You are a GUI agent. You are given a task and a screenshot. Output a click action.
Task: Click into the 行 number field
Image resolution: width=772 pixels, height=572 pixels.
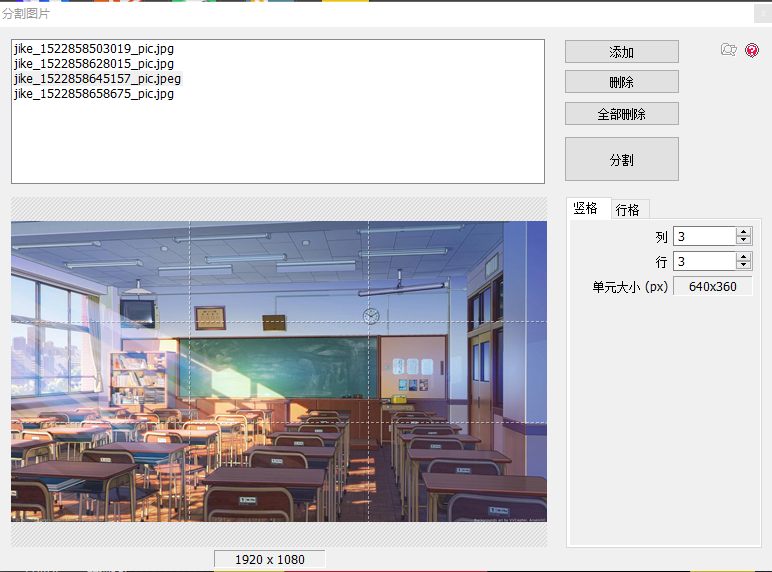click(705, 261)
